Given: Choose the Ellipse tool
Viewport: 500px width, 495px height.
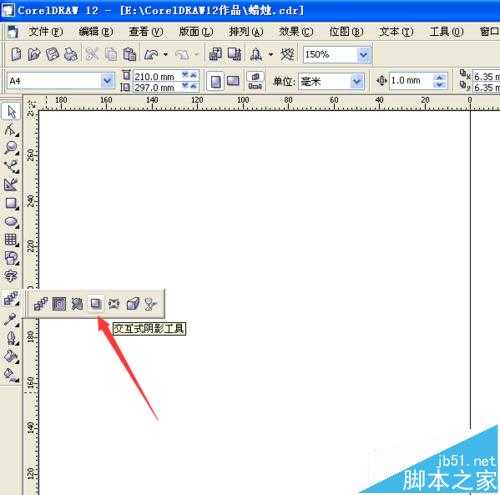Looking at the screenshot, I should pos(11,221).
